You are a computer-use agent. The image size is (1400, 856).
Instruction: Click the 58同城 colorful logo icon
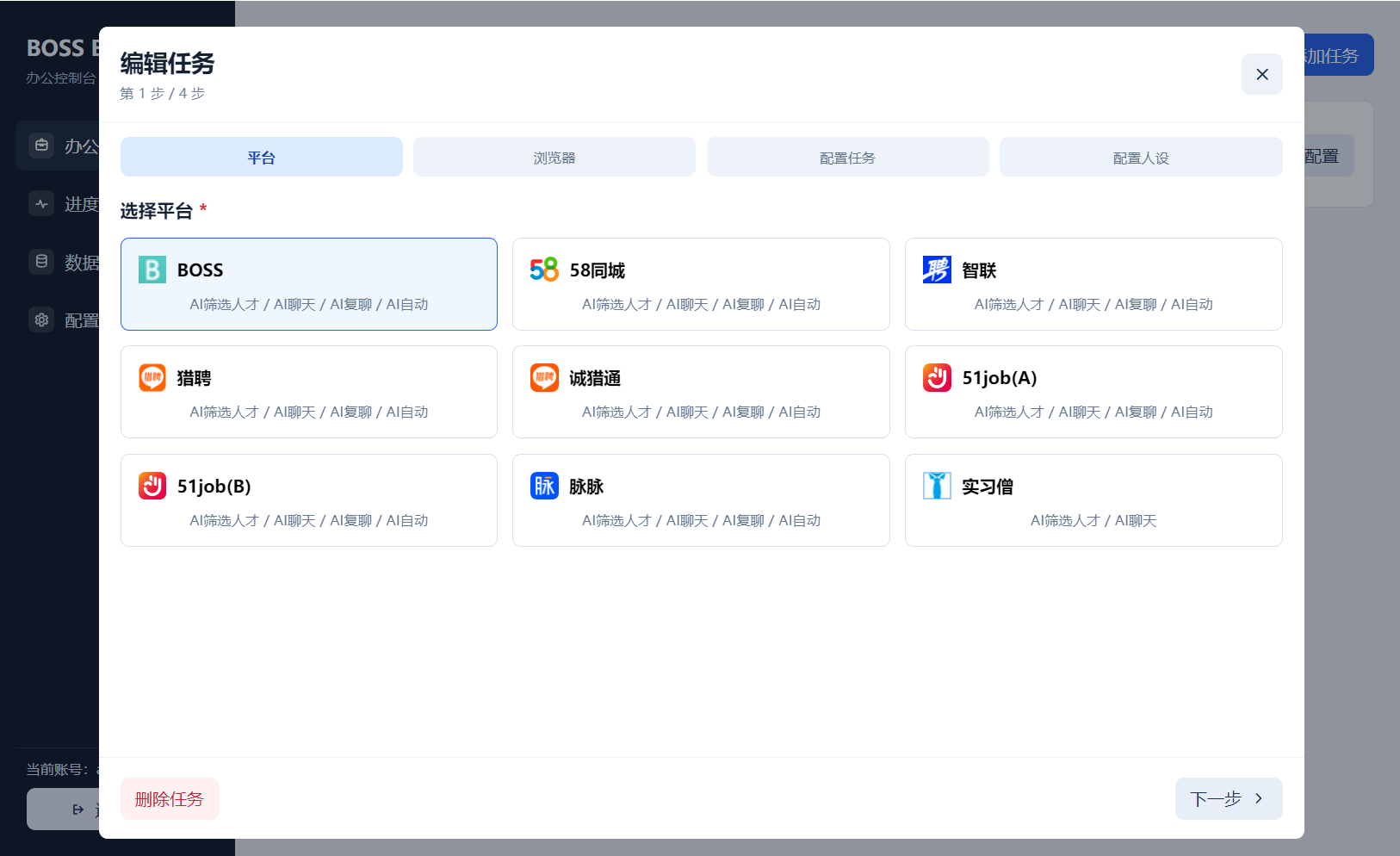[x=544, y=270]
